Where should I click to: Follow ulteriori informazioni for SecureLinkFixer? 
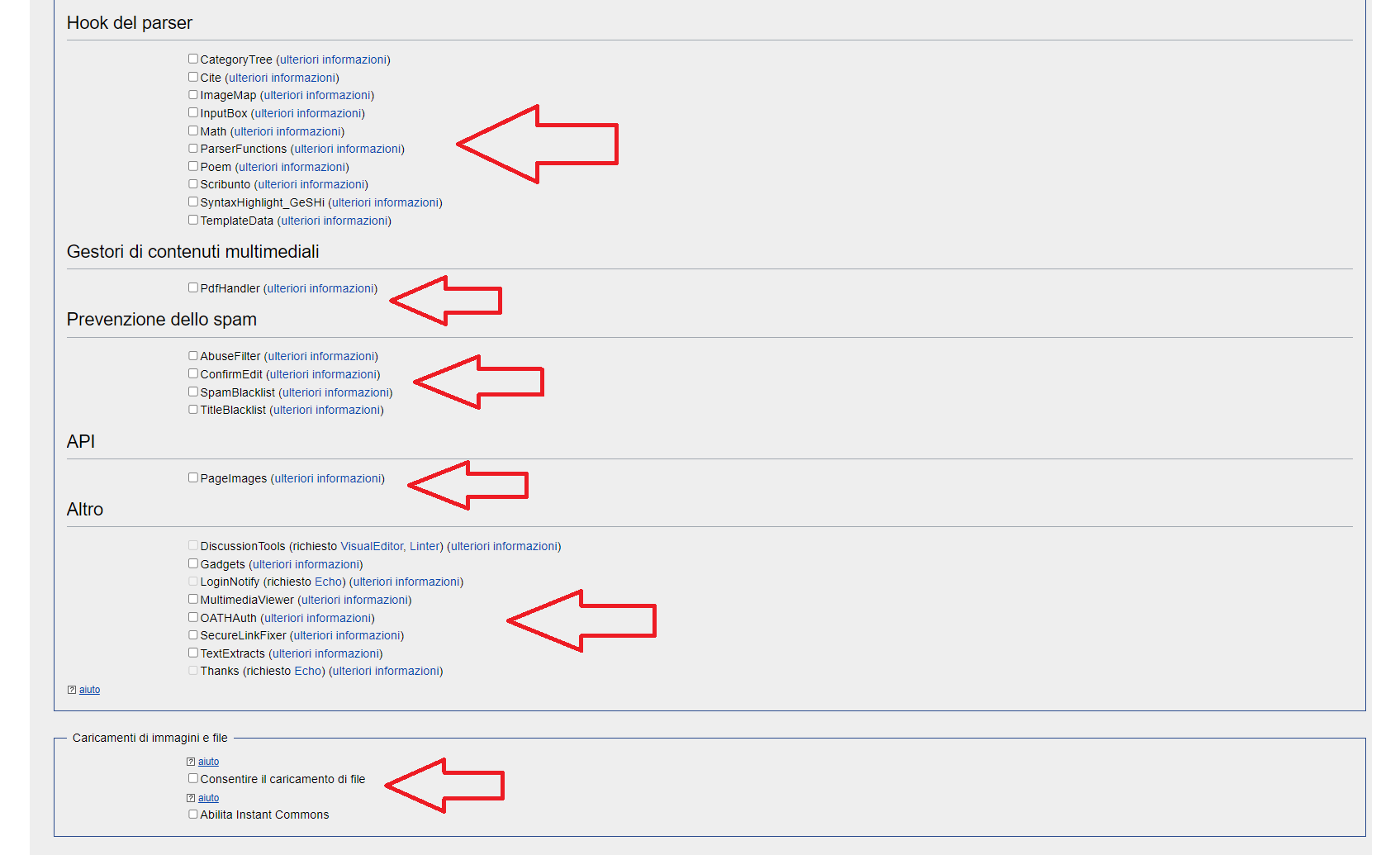point(347,635)
